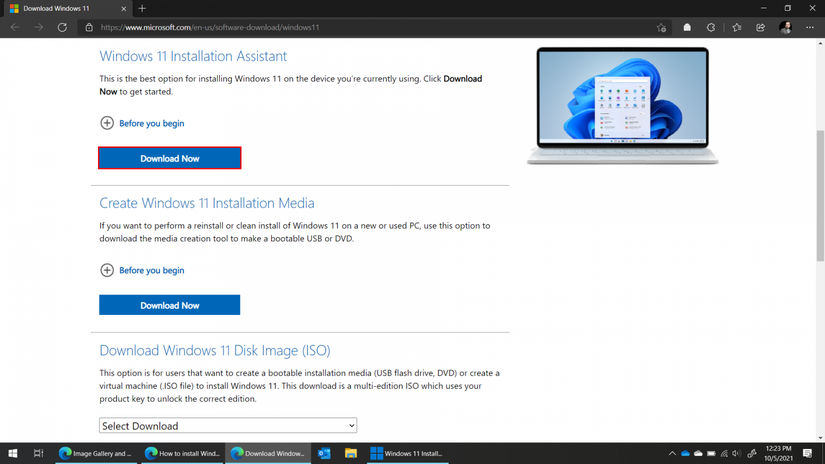Viewport: 825px width, 464px height.
Task: Show hidden system tray icons chevron
Action: pos(672,453)
